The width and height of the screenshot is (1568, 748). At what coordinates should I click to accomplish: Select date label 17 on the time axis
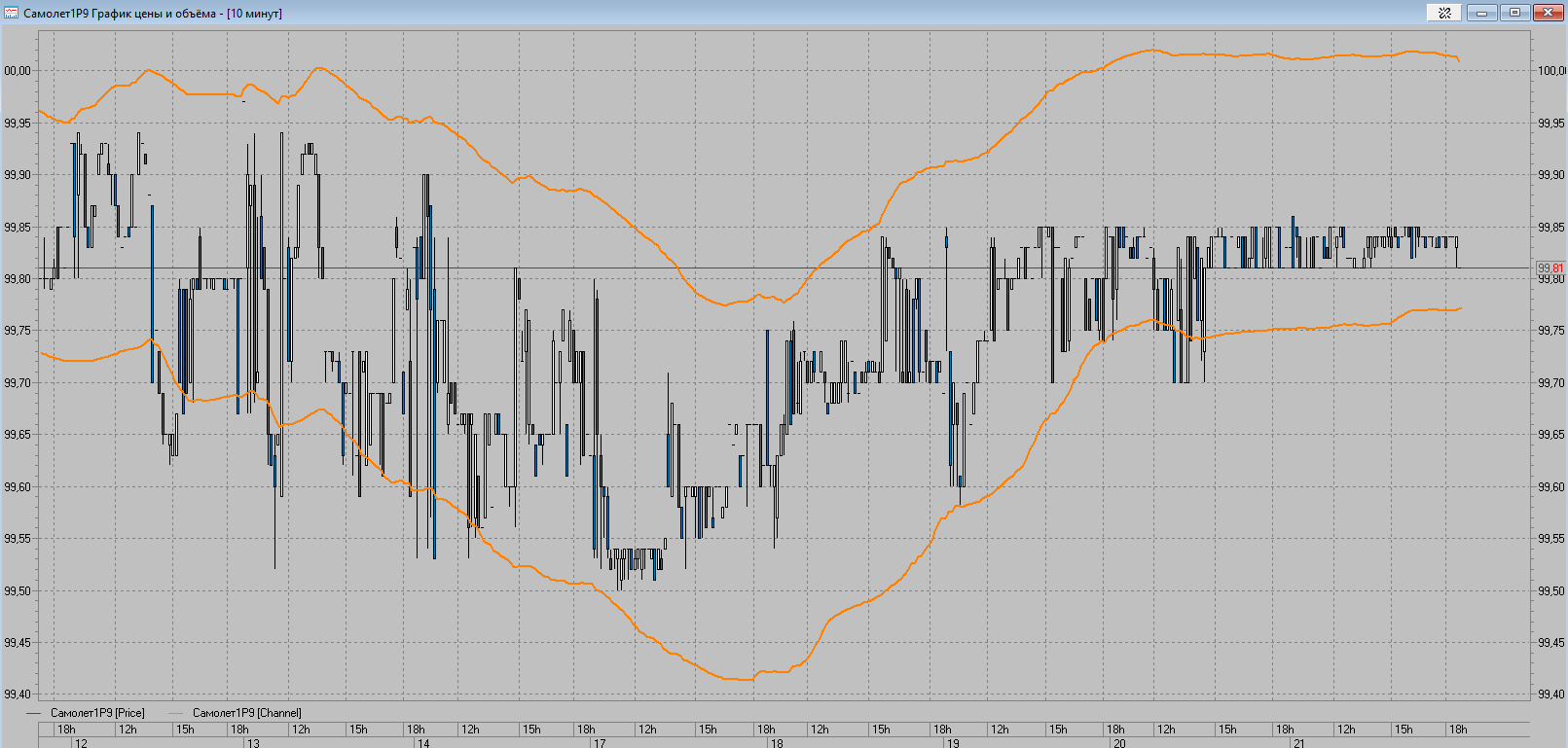[601, 743]
